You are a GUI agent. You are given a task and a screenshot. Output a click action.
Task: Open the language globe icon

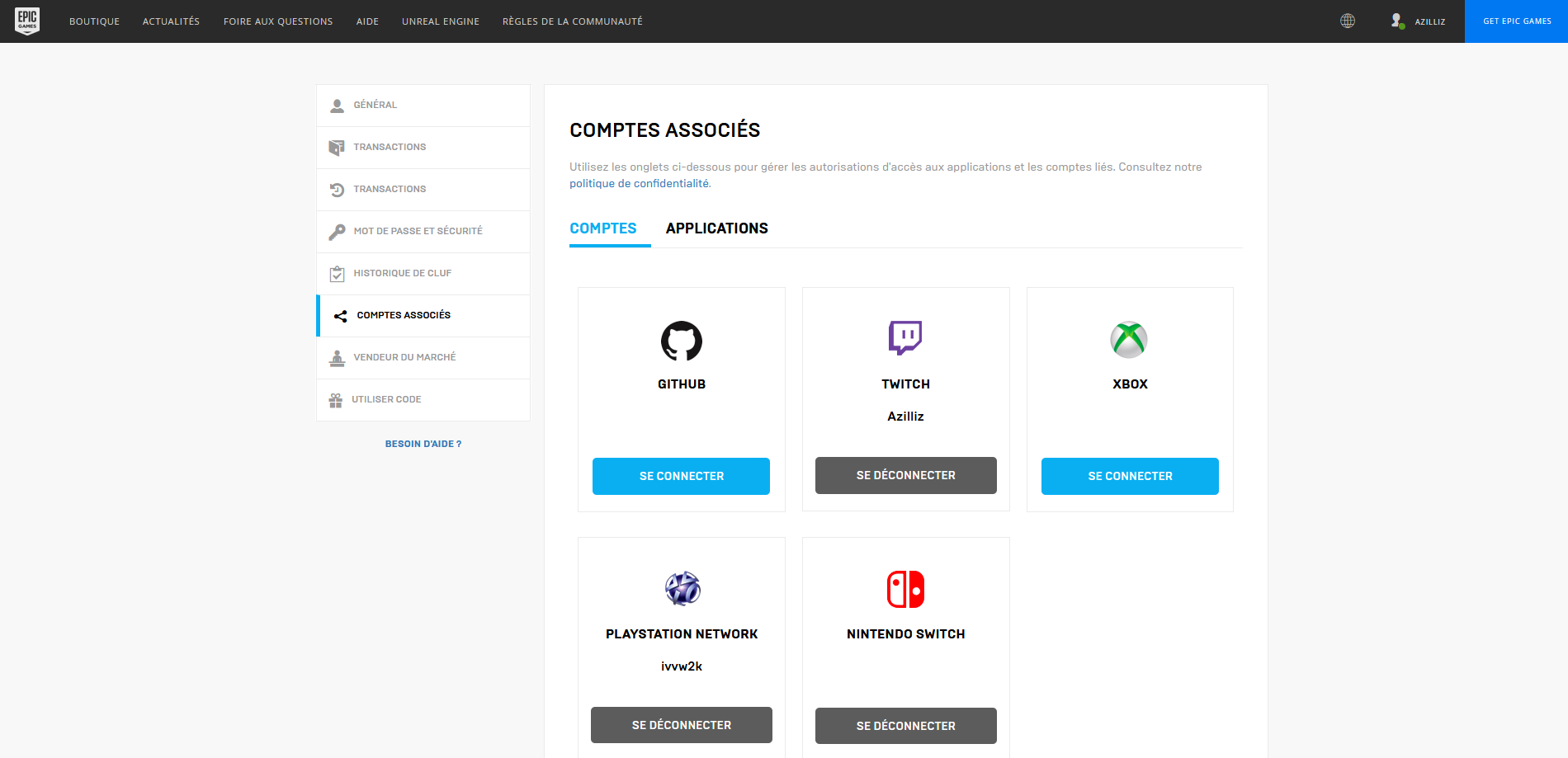(1348, 21)
